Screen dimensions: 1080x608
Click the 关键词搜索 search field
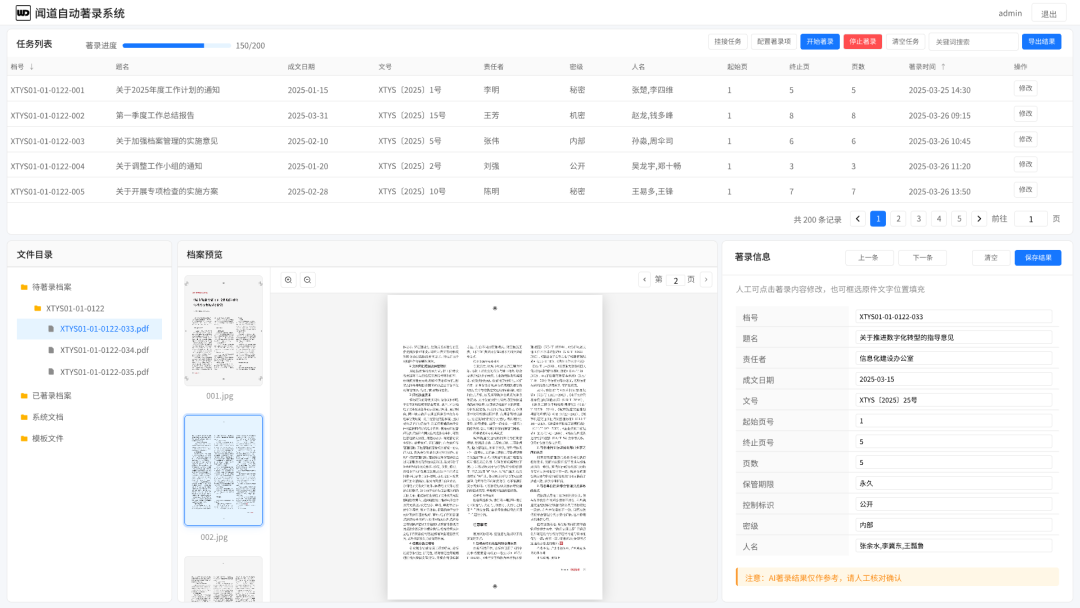[973, 42]
